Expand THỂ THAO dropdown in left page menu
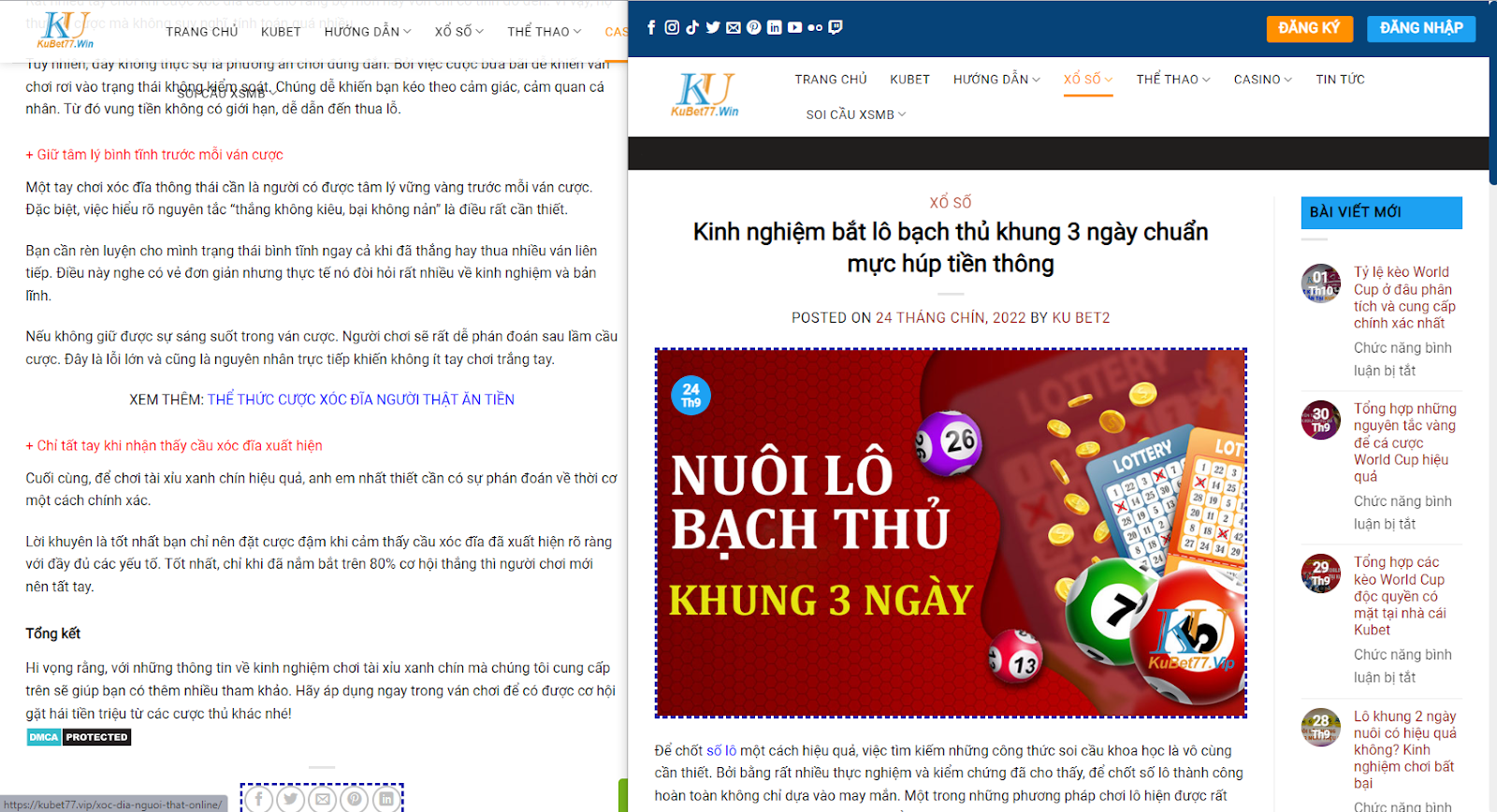1497x812 pixels. 545,32
